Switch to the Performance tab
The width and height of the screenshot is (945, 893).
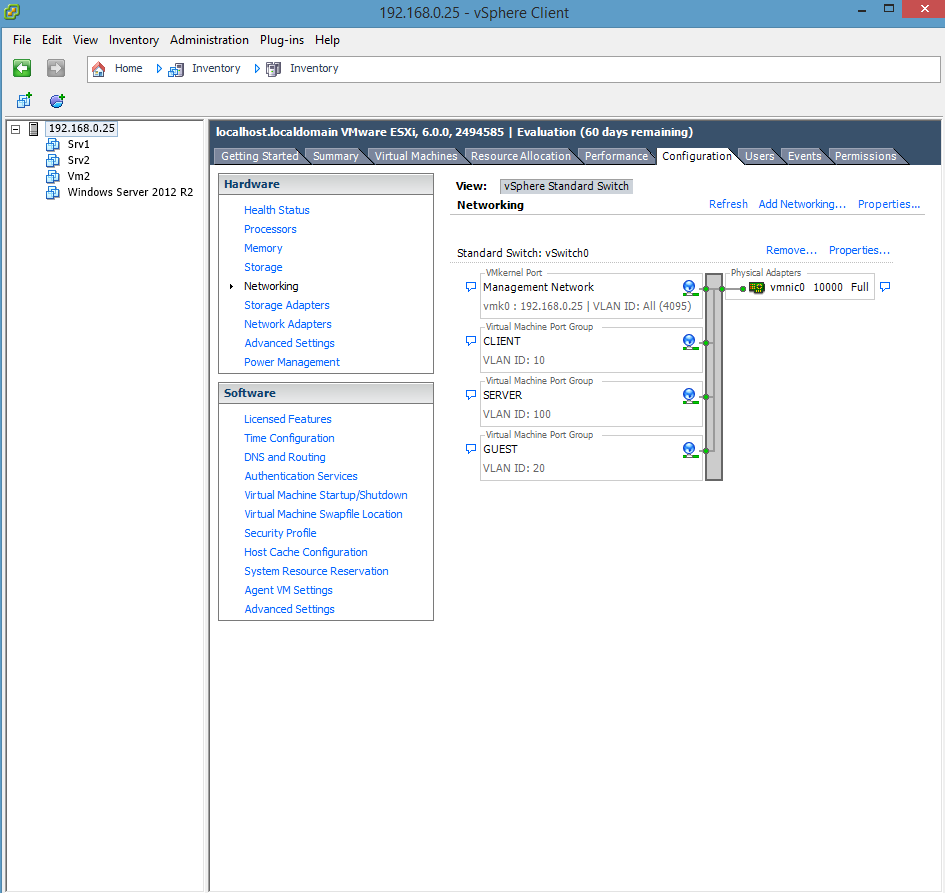617,156
